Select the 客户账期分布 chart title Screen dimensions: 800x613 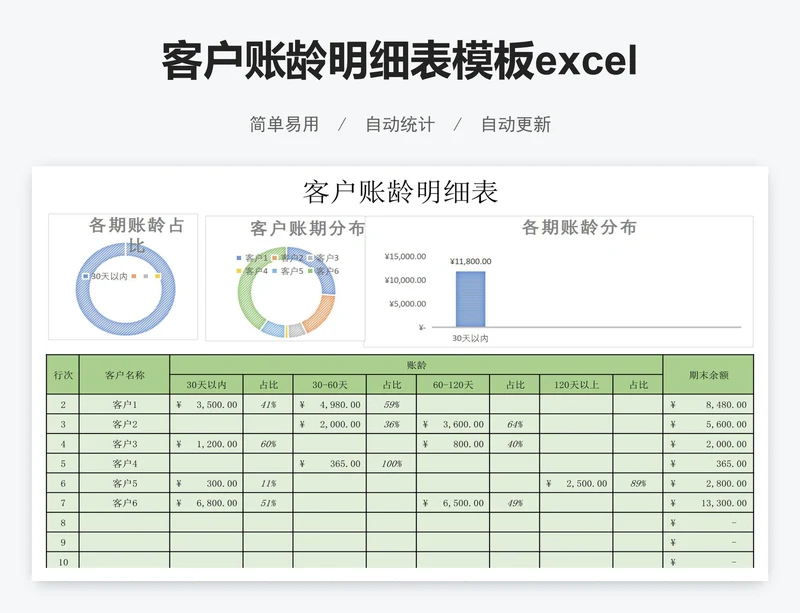(308, 228)
